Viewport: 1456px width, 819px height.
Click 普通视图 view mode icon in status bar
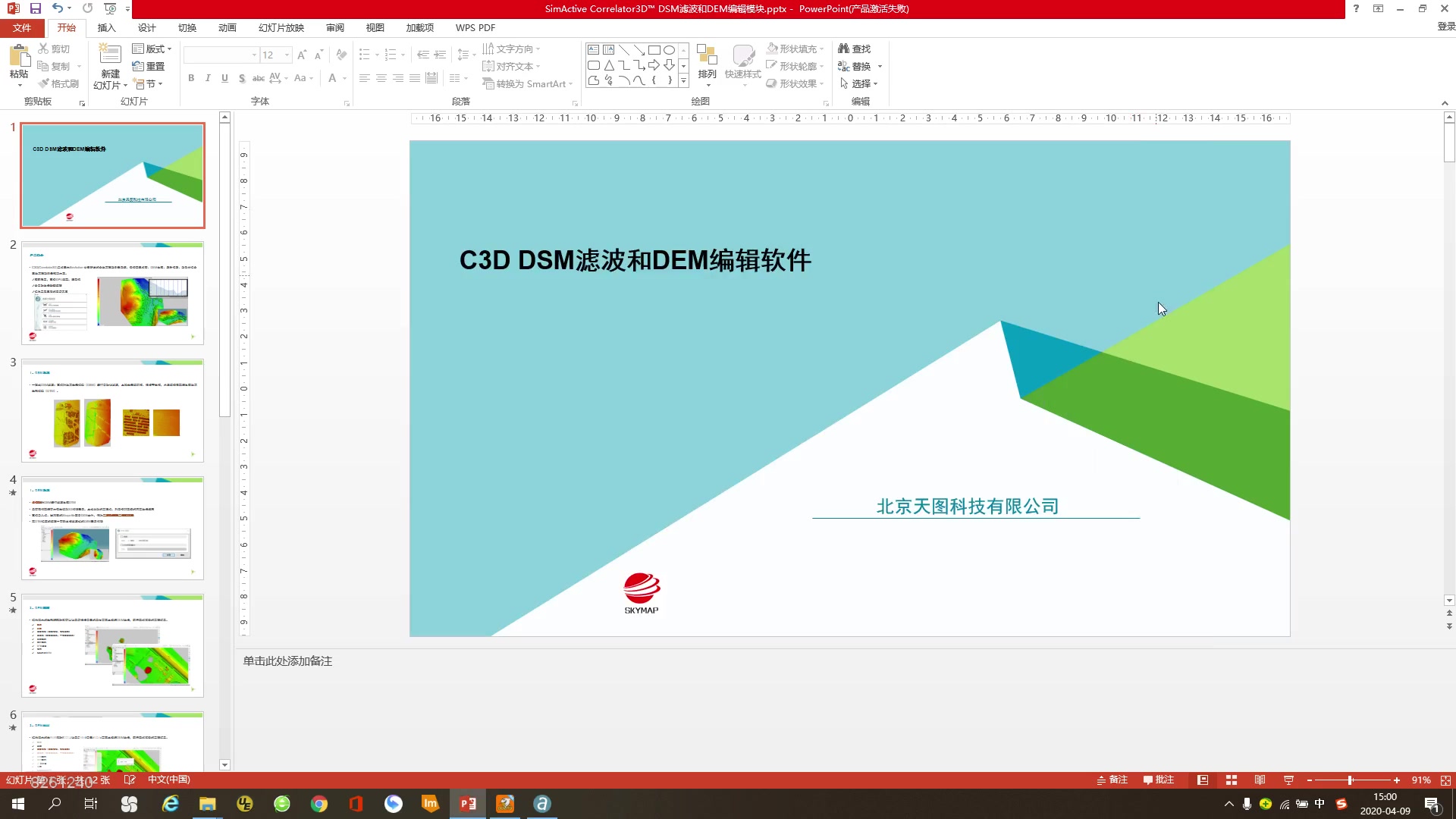click(x=1203, y=780)
